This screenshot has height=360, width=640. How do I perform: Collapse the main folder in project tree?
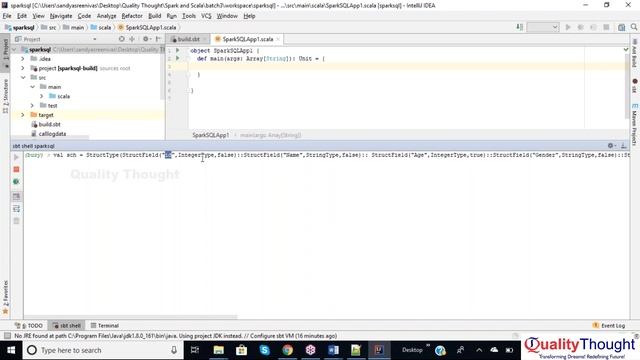[32, 87]
